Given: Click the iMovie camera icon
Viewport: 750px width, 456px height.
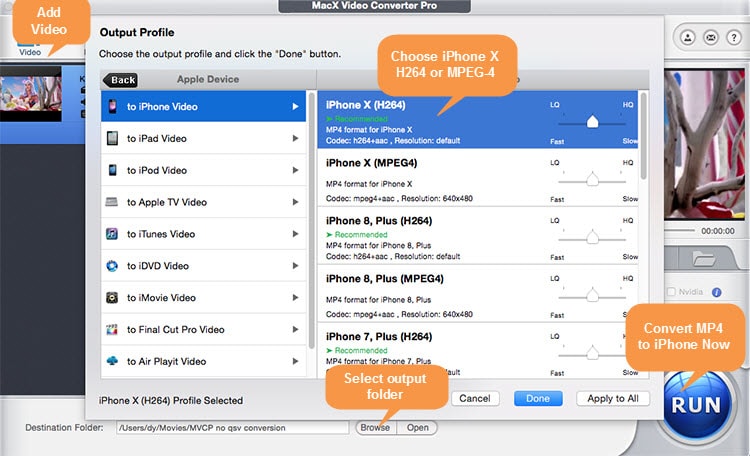Looking at the screenshot, I should (112, 298).
